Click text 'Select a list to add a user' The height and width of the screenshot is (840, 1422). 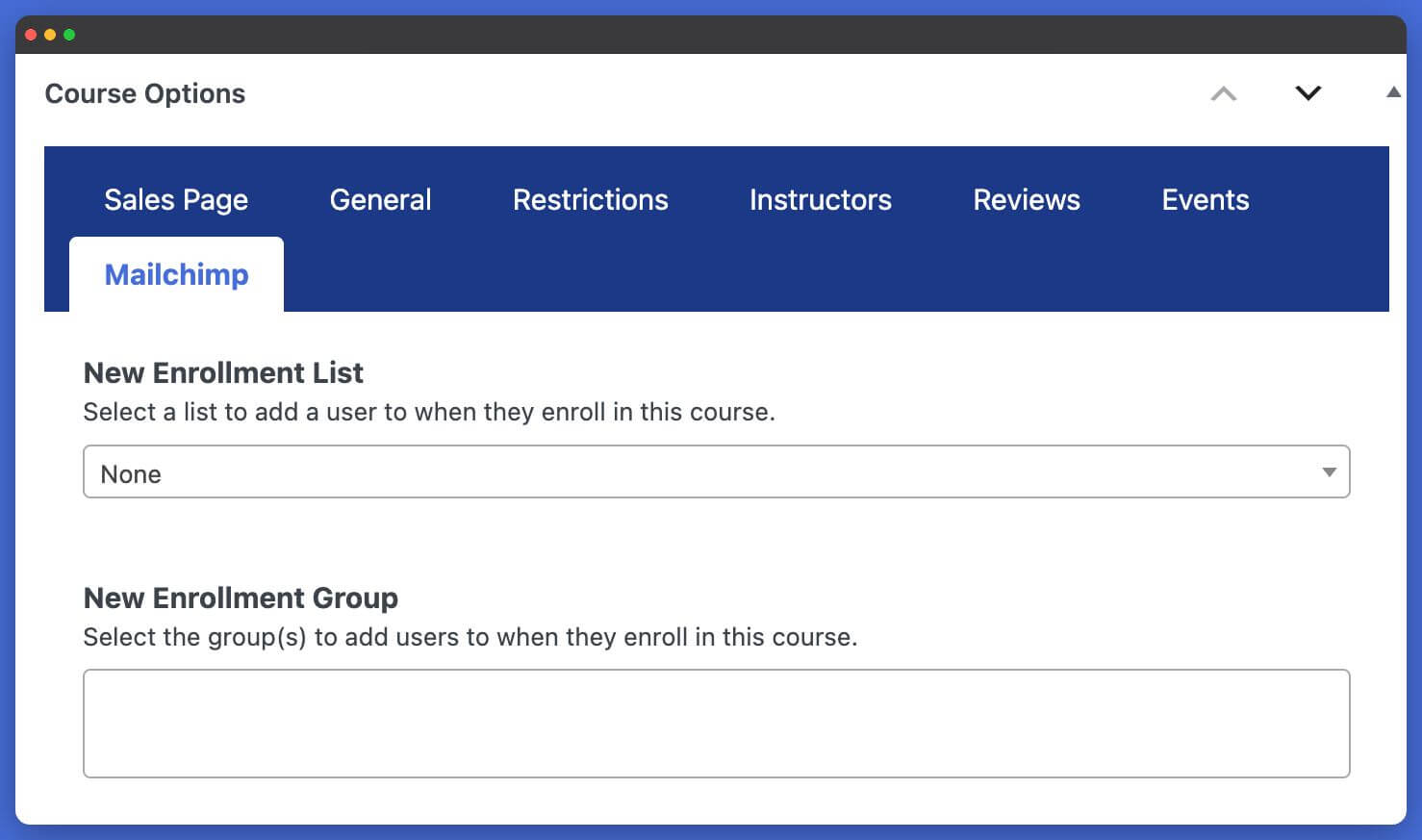[x=231, y=412]
